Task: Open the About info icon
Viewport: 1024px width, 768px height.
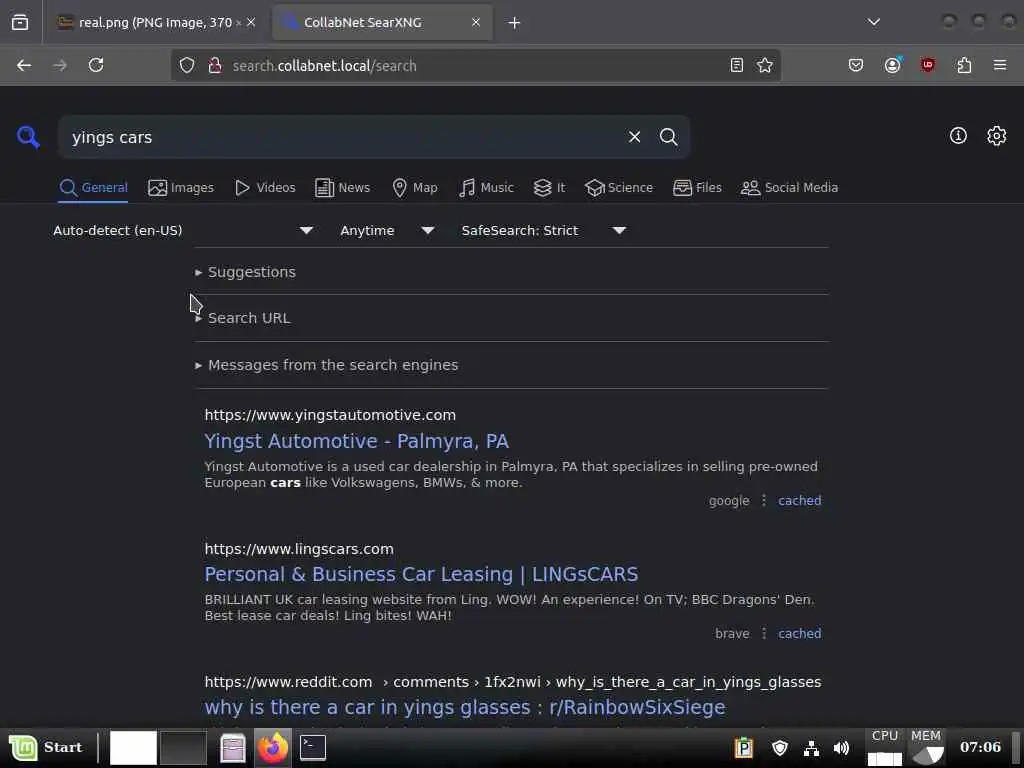Action: tap(958, 136)
